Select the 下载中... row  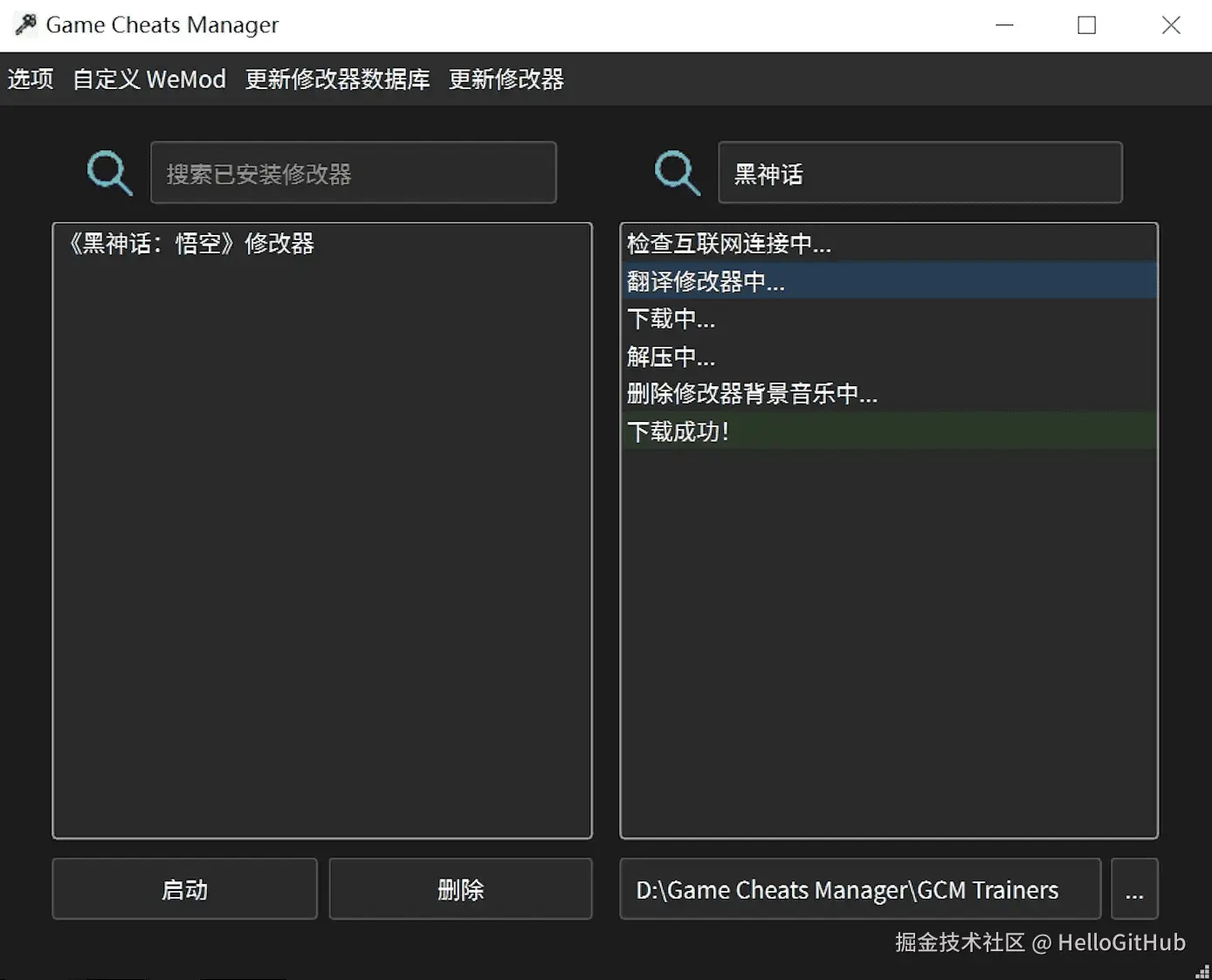(889, 319)
